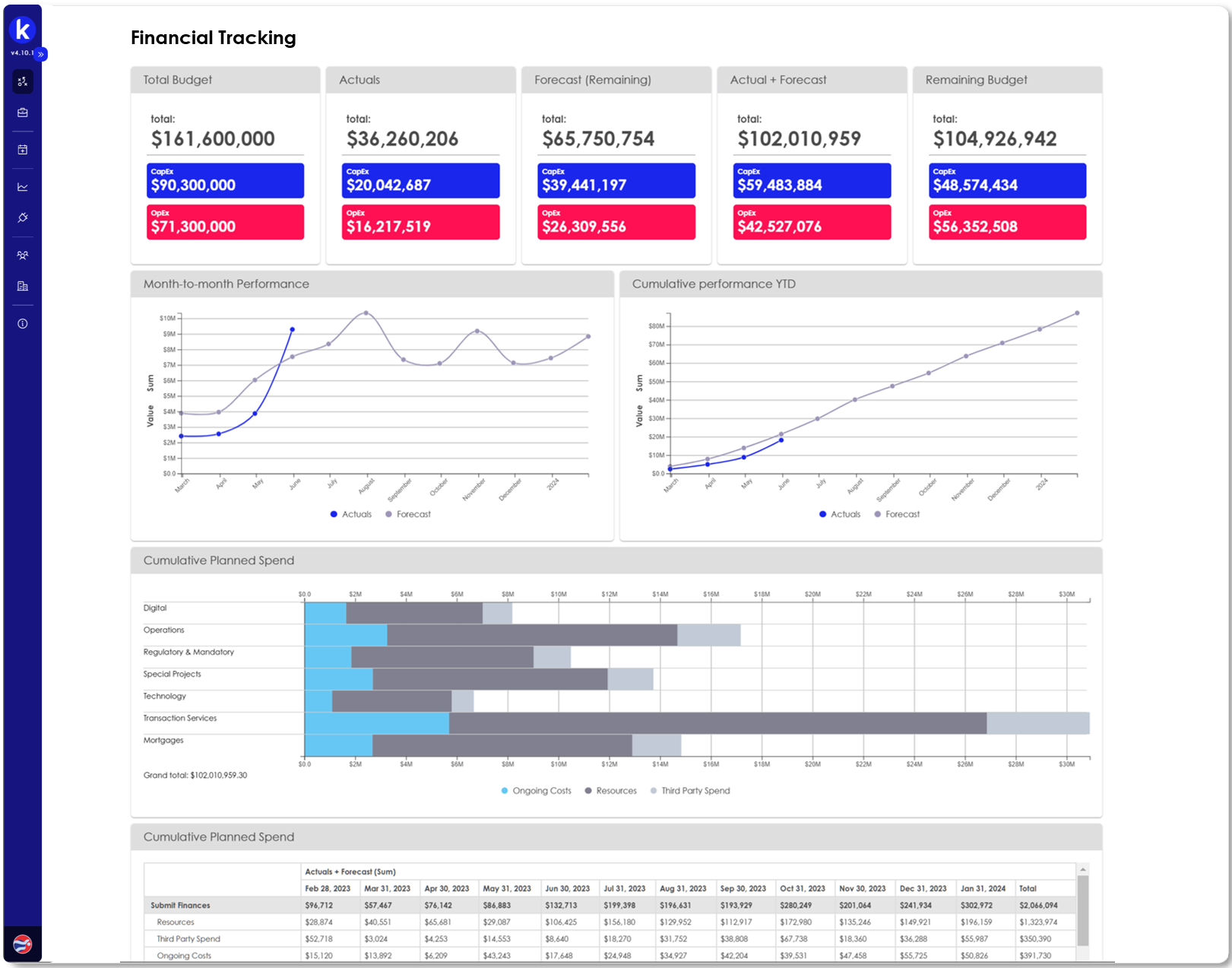
Task: Click the v4.10.1 version label
Action: tap(22, 52)
